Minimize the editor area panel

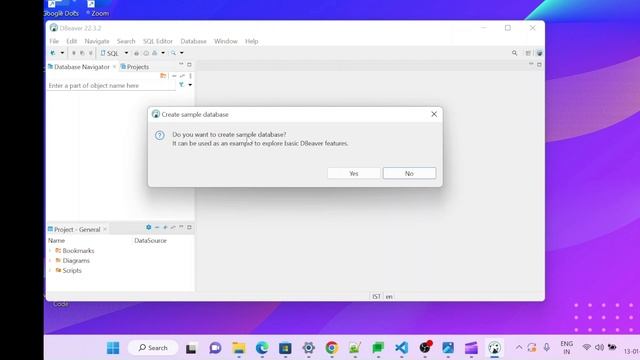click(531, 64)
